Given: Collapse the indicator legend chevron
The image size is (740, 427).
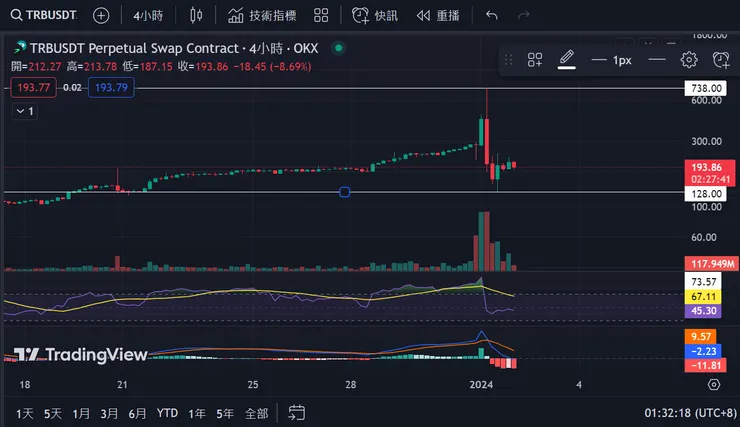Looking at the screenshot, I should click(x=25, y=111).
